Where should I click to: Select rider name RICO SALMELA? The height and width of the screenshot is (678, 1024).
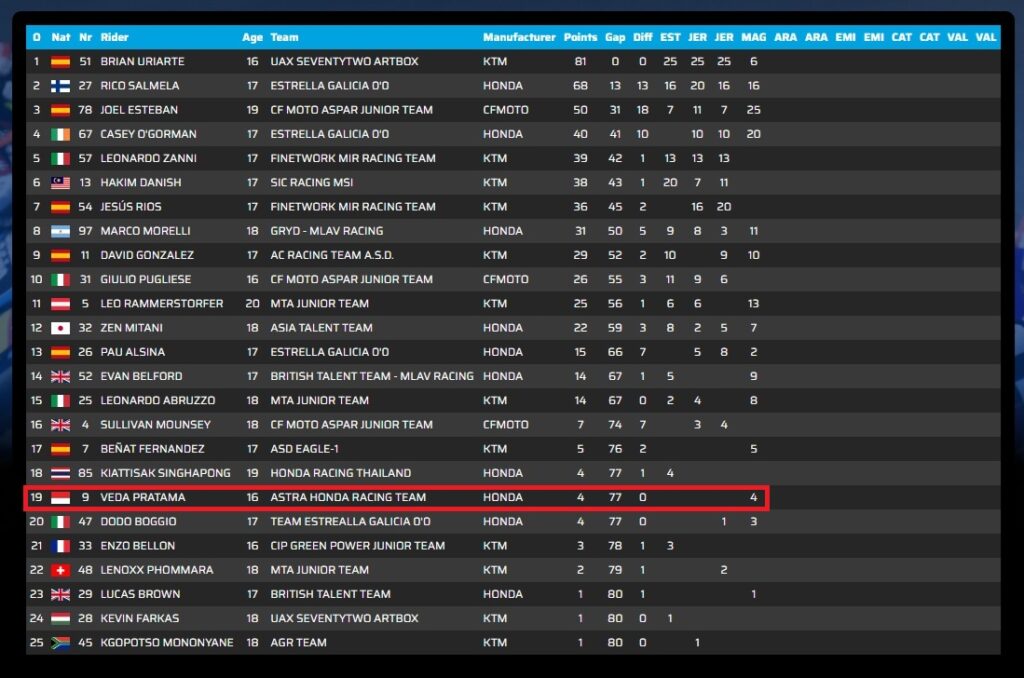point(140,86)
